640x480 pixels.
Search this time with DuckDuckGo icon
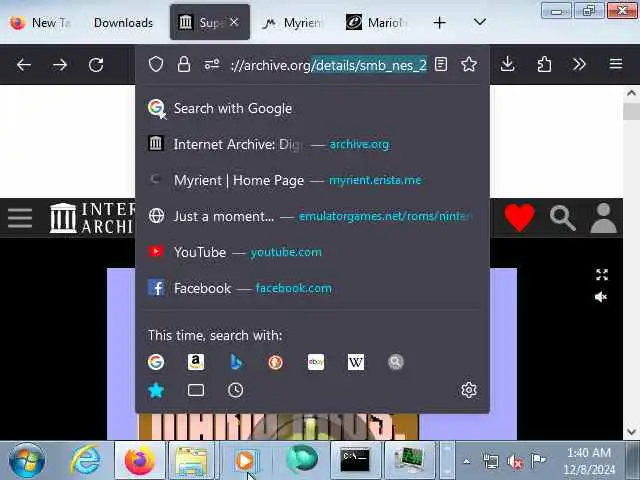276,362
